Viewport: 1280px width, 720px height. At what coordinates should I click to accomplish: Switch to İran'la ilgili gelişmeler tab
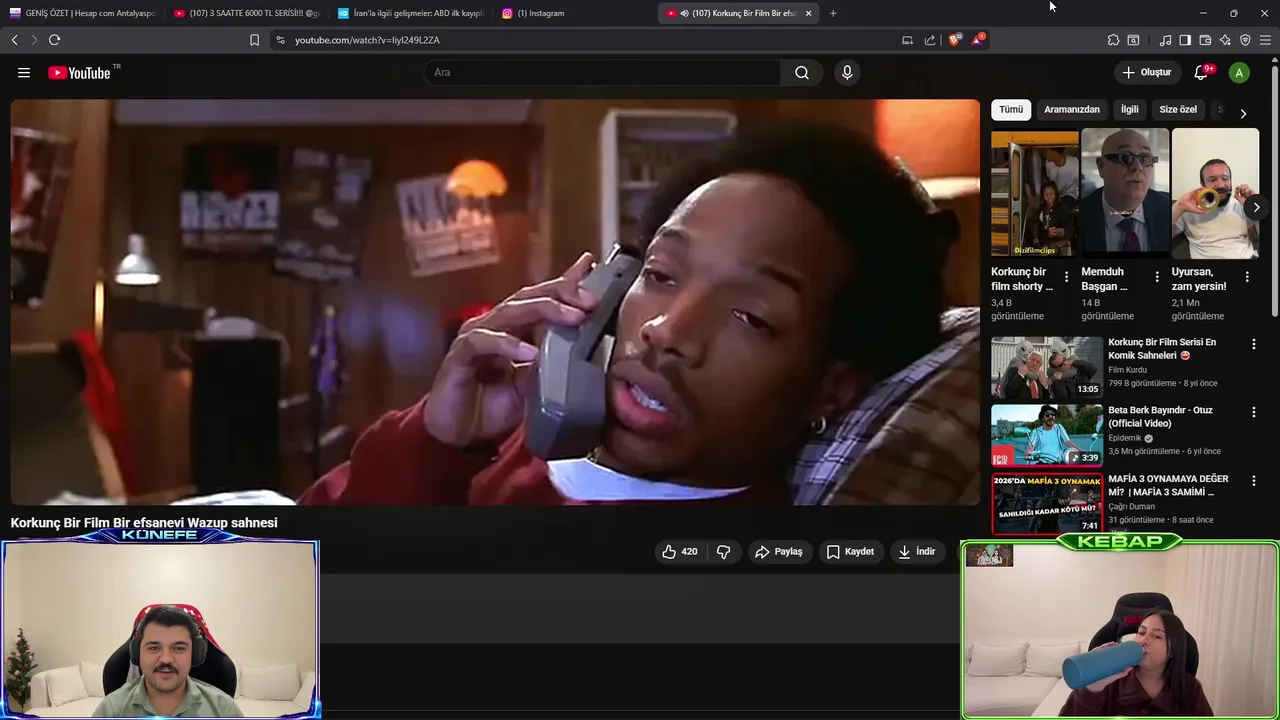[x=410, y=13]
